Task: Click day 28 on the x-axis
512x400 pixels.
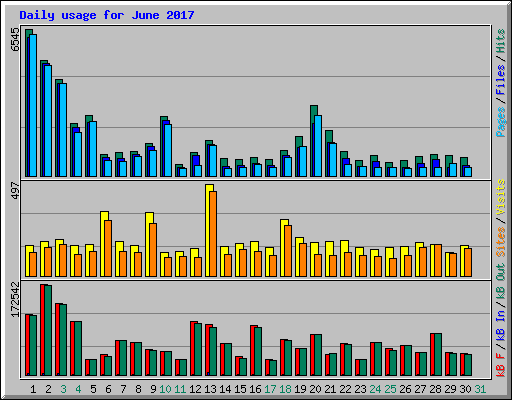Action: [435, 389]
